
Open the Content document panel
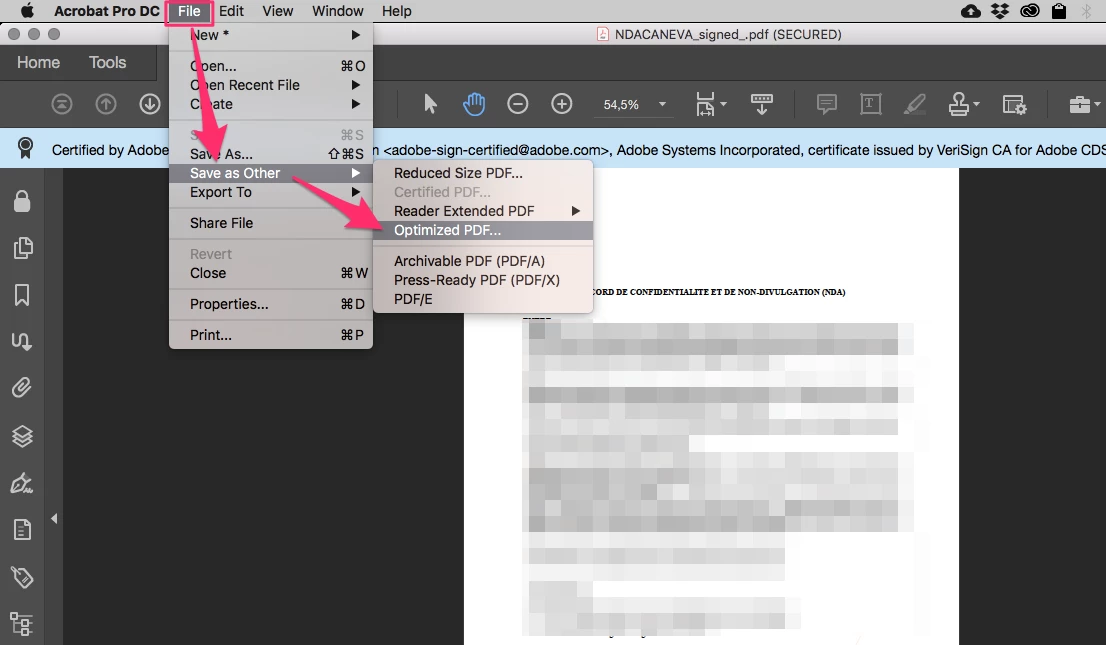(x=22, y=529)
